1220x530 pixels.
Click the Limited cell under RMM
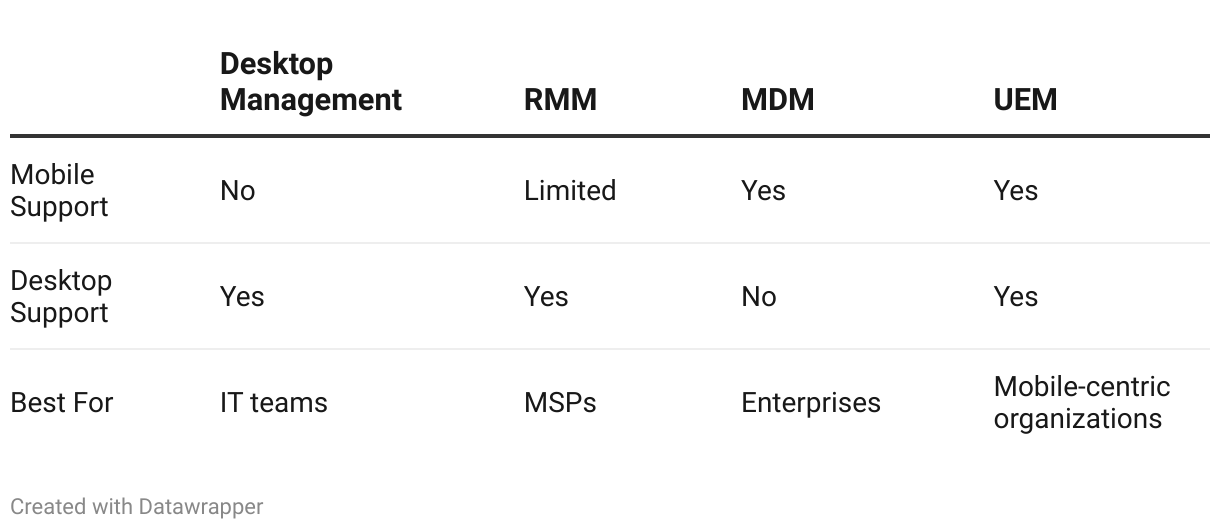pyautogui.click(x=570, y=190)
